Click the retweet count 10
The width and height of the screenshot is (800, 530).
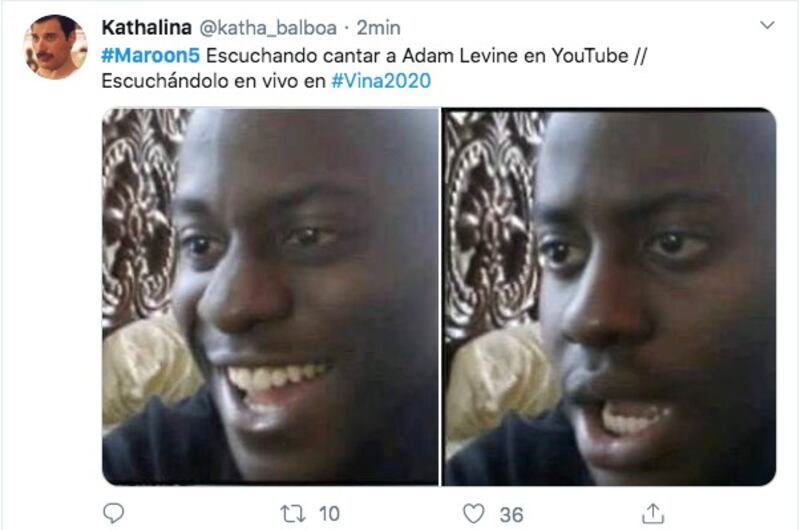[329, 514]
